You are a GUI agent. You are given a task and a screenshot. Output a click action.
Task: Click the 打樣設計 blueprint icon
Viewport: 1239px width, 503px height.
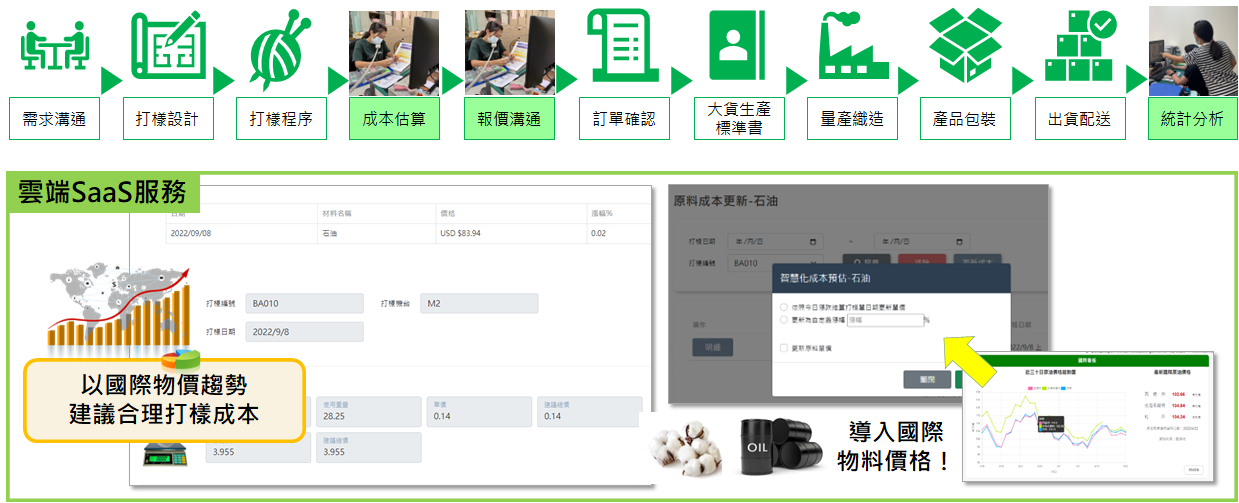168,46
